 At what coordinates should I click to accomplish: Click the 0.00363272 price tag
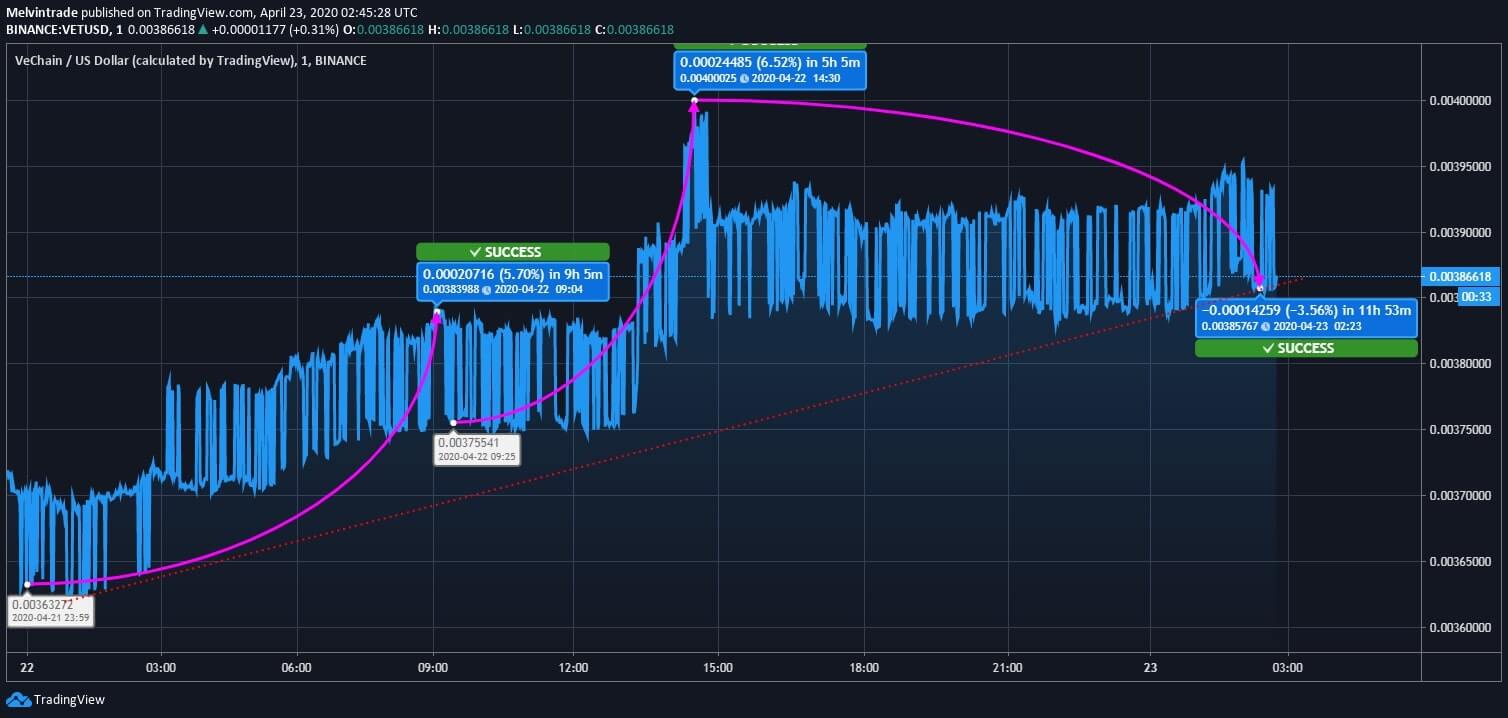[51, 611]
